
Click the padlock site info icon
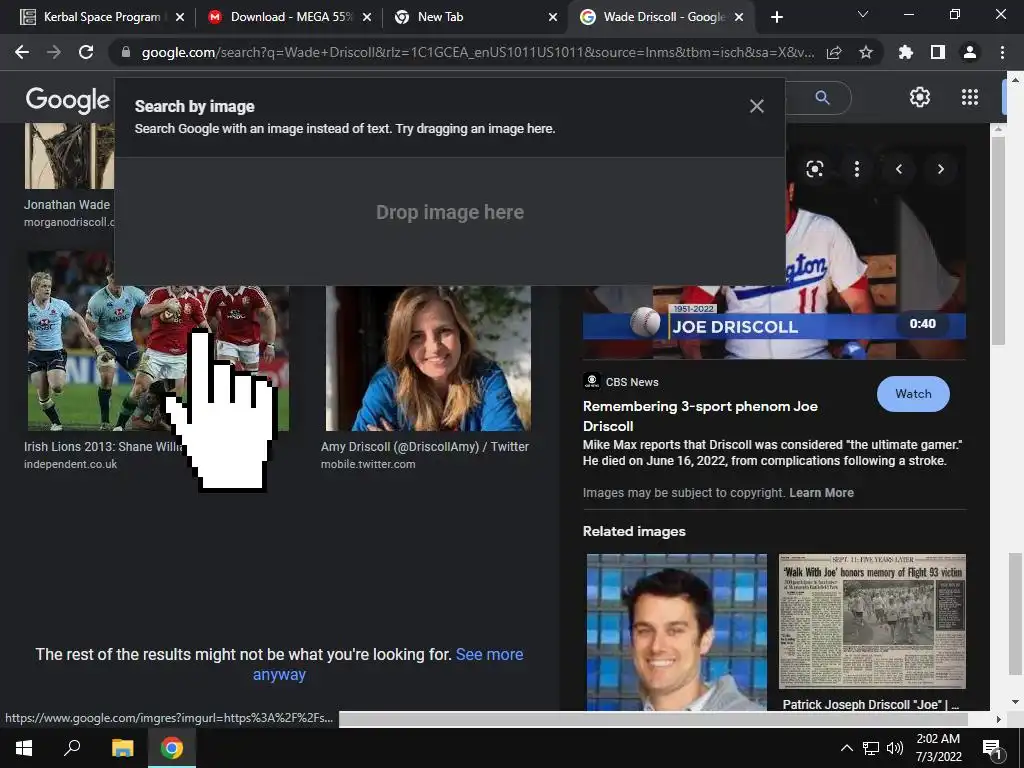[126, 52]
